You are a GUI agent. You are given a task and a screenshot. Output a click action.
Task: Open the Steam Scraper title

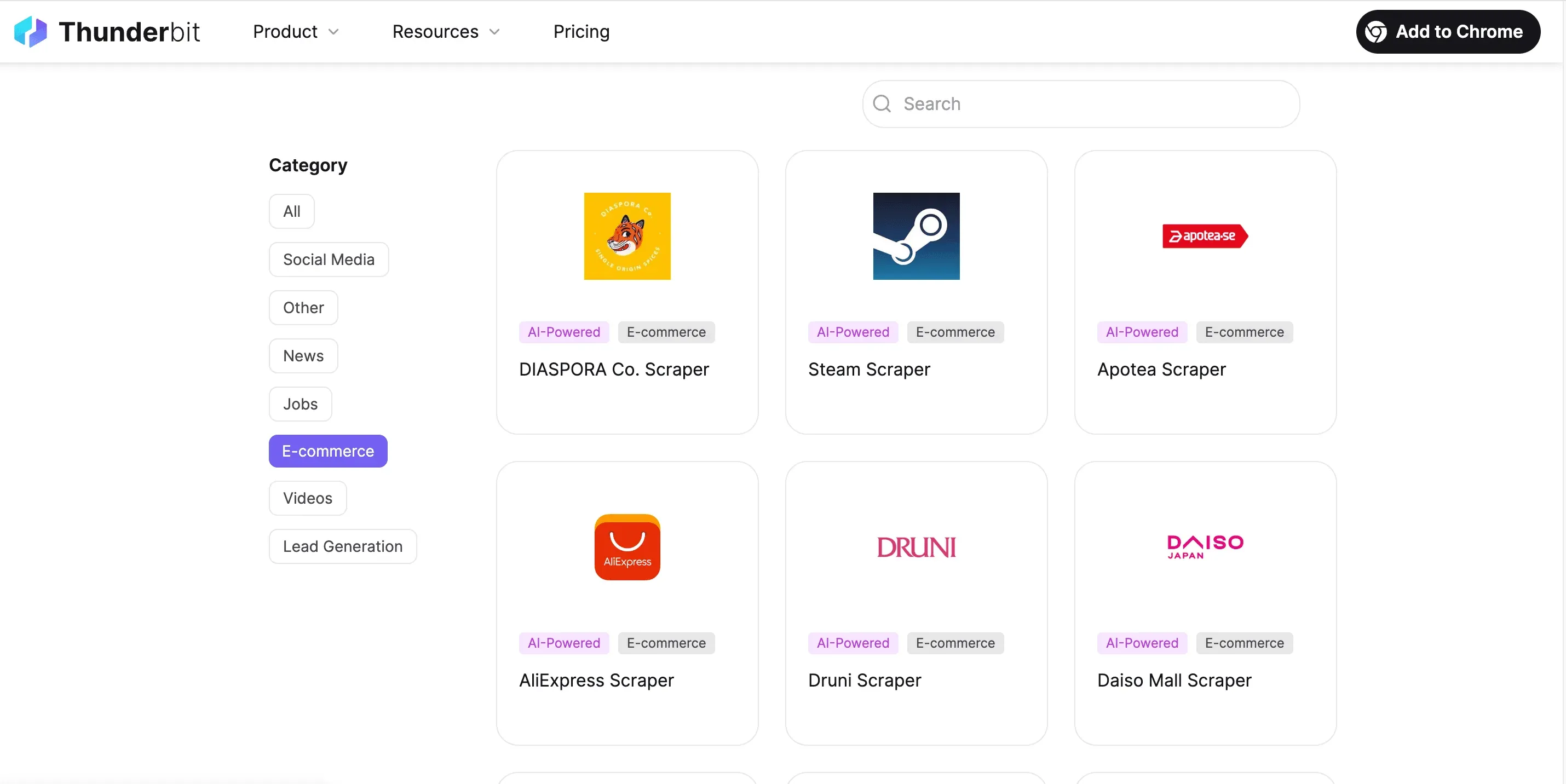pos(869,370)
